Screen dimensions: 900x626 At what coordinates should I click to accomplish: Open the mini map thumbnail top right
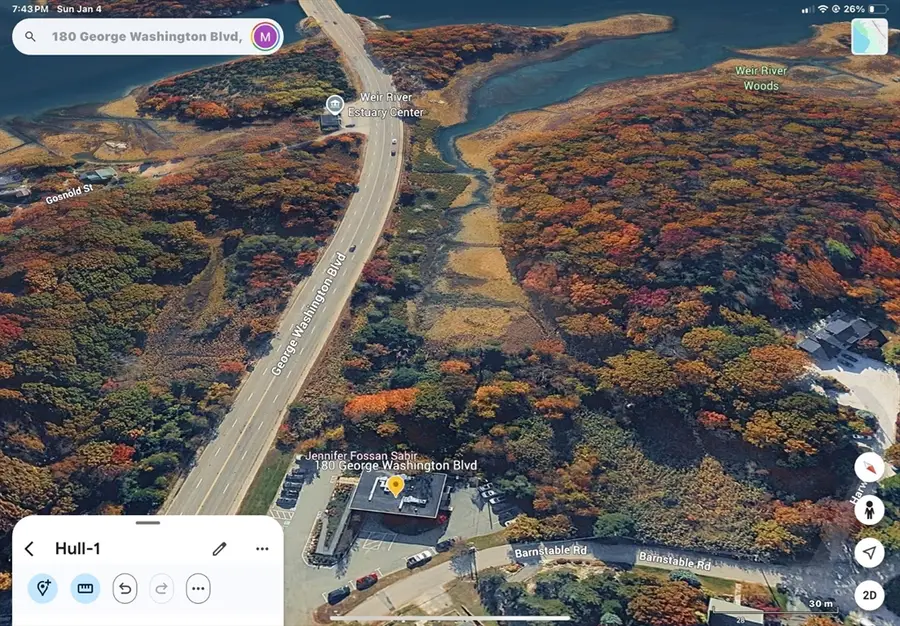(x=868, y=37)
